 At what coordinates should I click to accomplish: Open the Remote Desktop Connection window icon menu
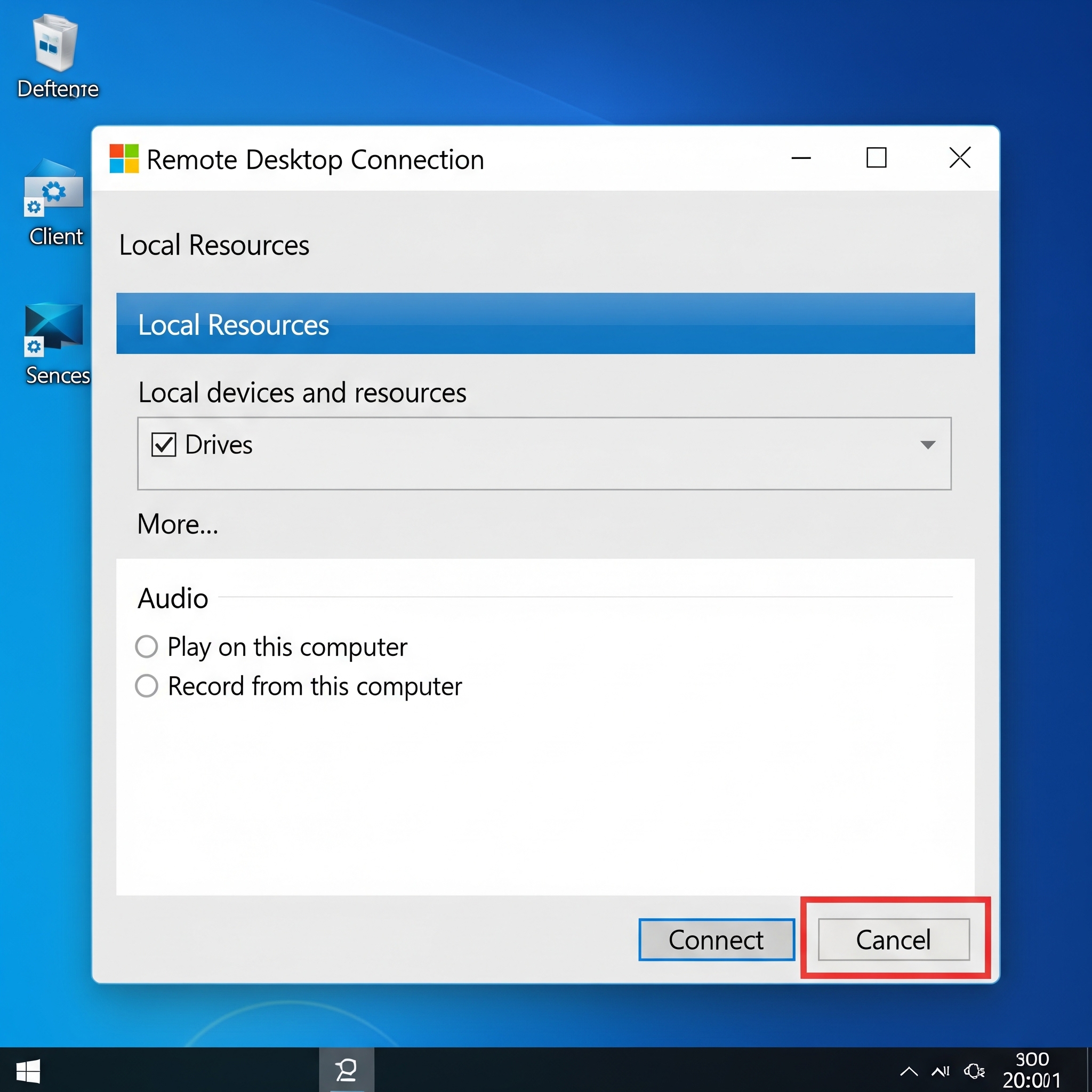coord(123,159)
